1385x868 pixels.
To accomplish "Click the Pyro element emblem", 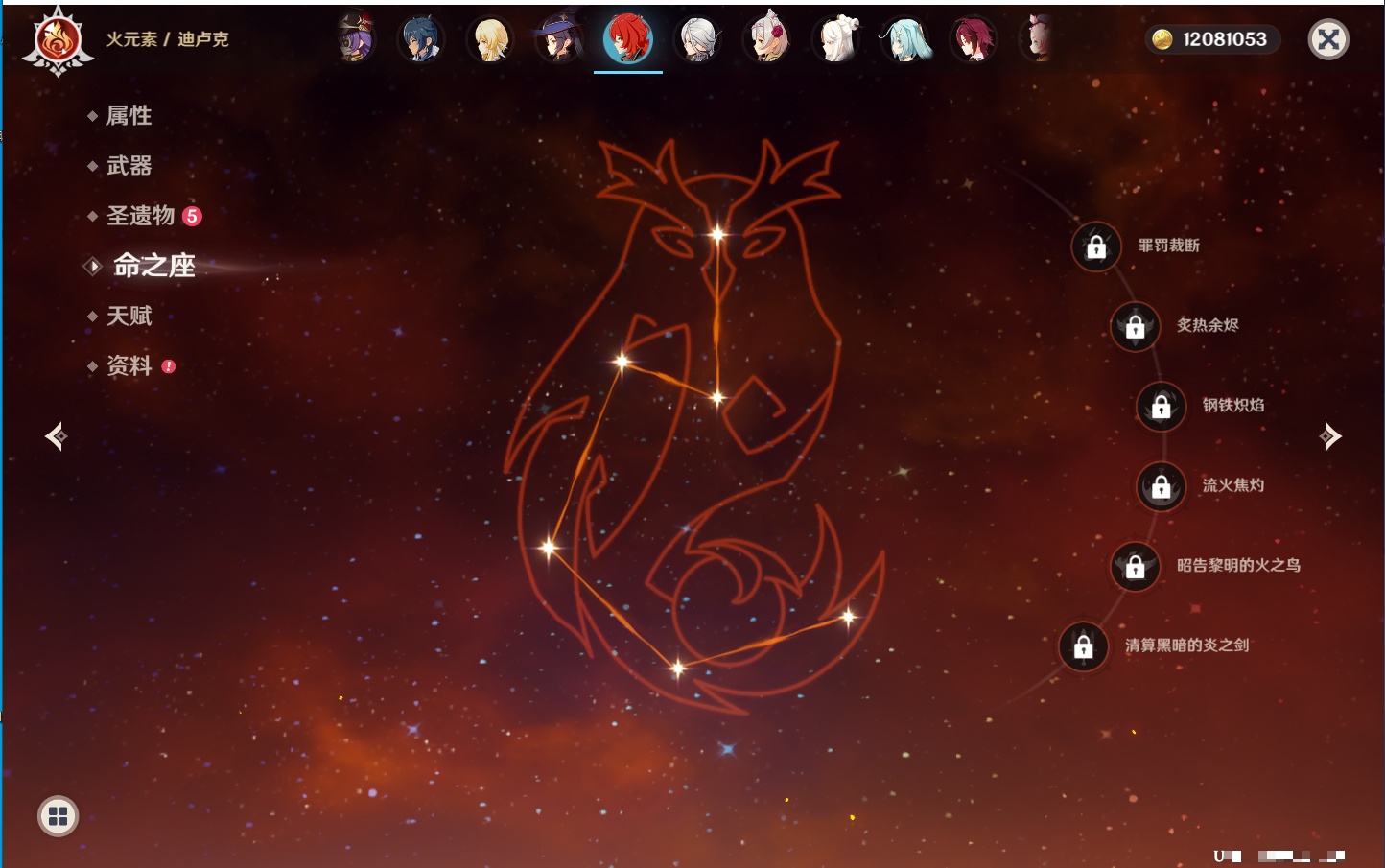I will (x=58, y=40).
